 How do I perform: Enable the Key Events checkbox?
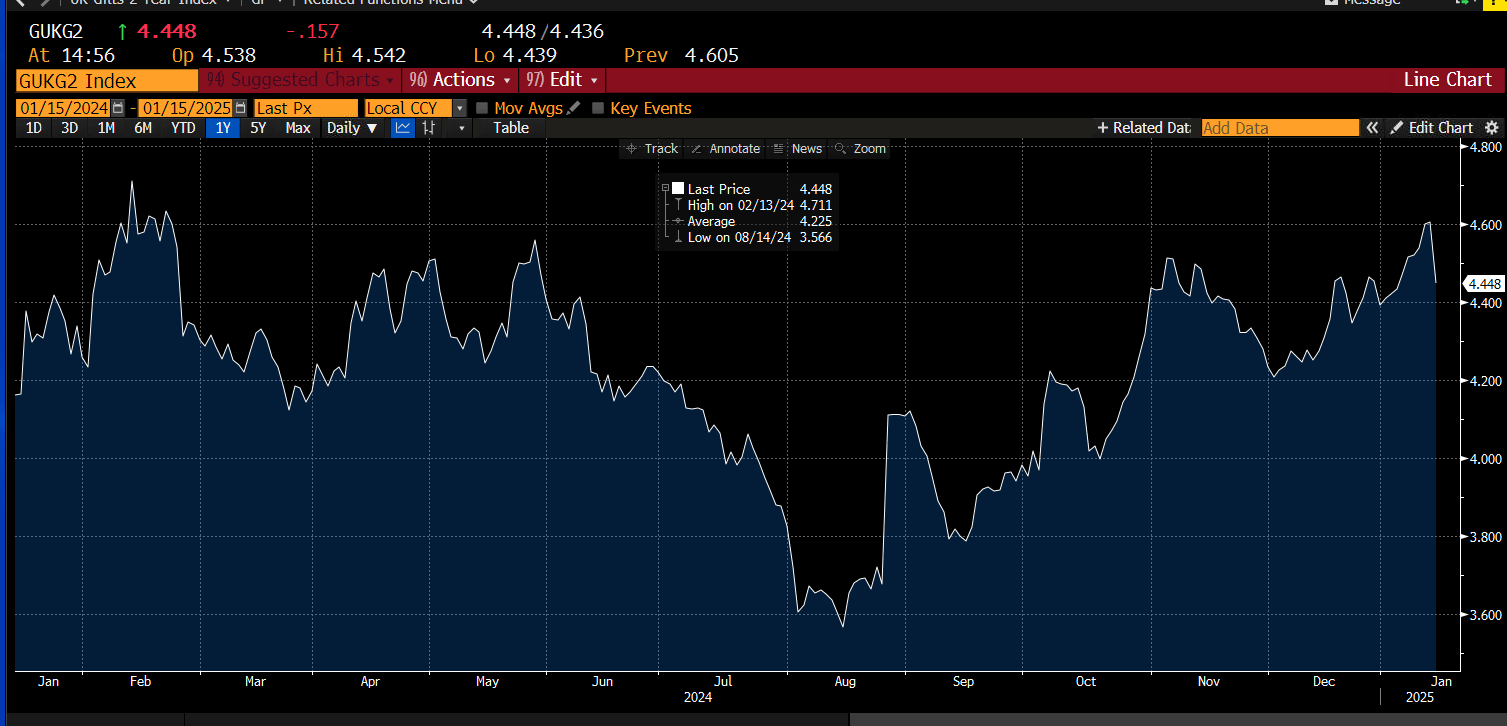point(597,107)
